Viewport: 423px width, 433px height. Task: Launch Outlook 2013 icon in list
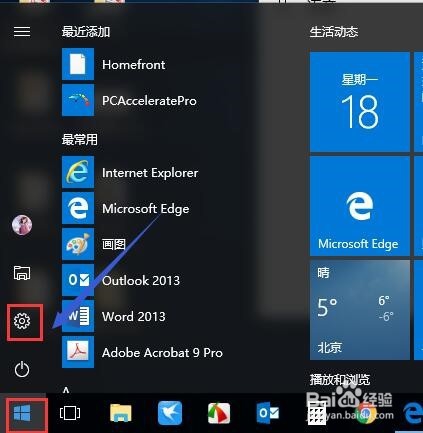[78, 280]
